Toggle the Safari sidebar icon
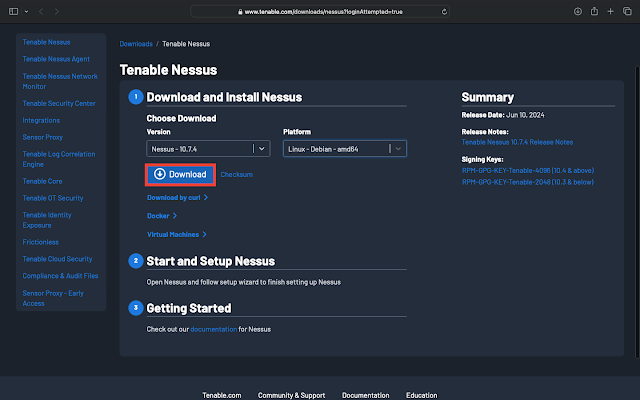The height and width of the screenshot is (400, 640). [13, 11]
